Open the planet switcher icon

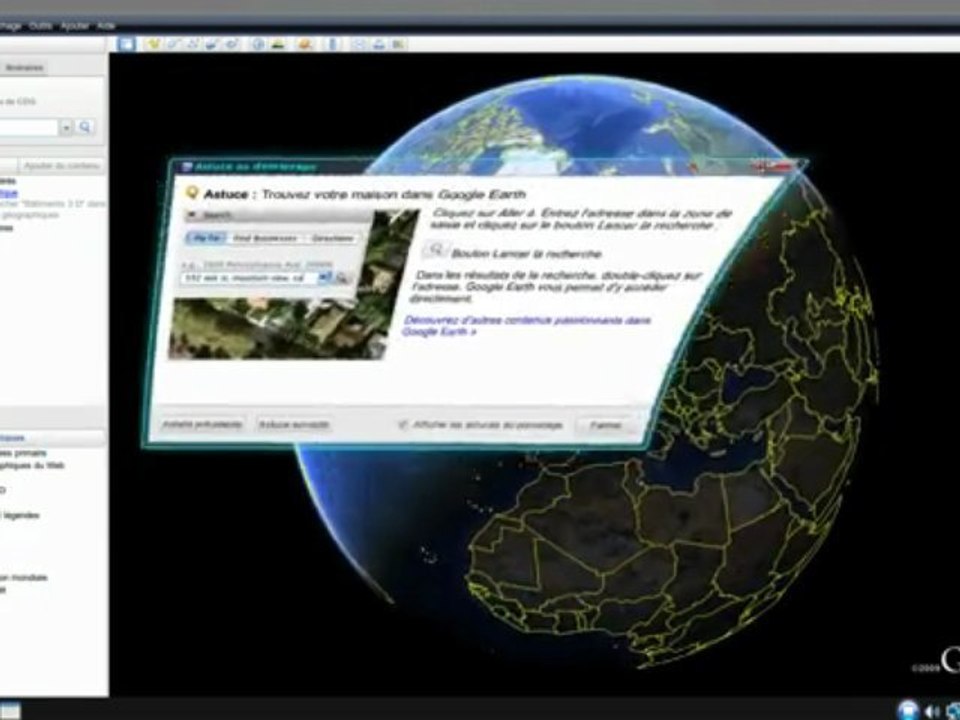point(305,44)
